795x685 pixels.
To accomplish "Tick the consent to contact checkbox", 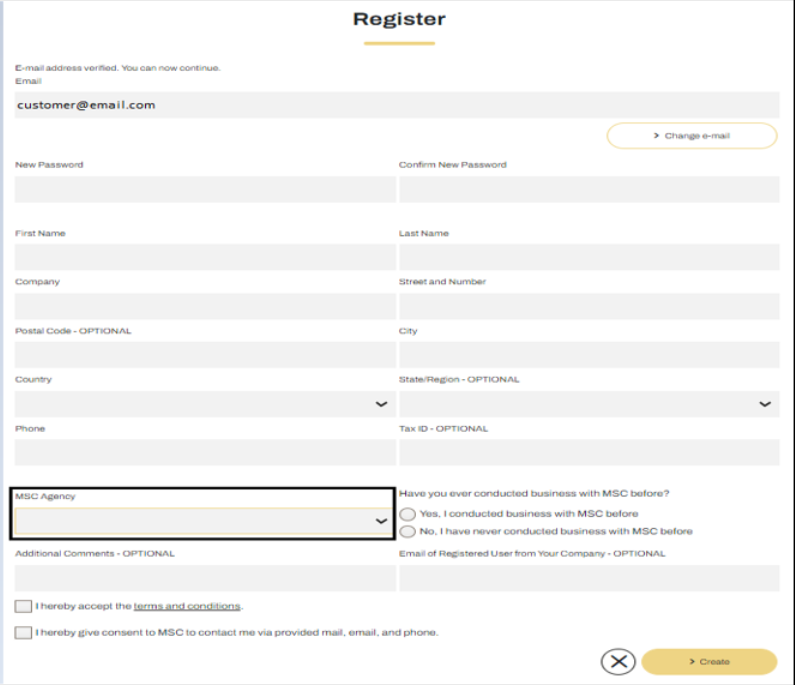I will tap(23, 632).
